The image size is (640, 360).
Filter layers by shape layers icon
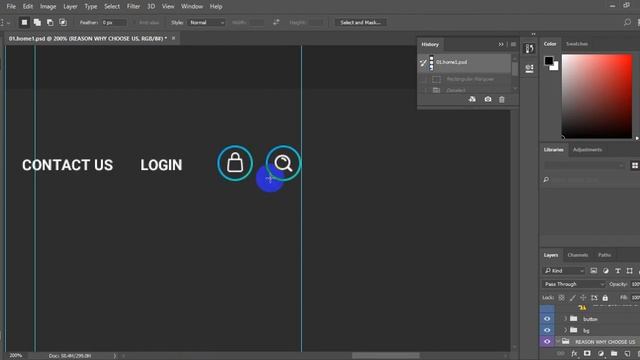[629, 271]
